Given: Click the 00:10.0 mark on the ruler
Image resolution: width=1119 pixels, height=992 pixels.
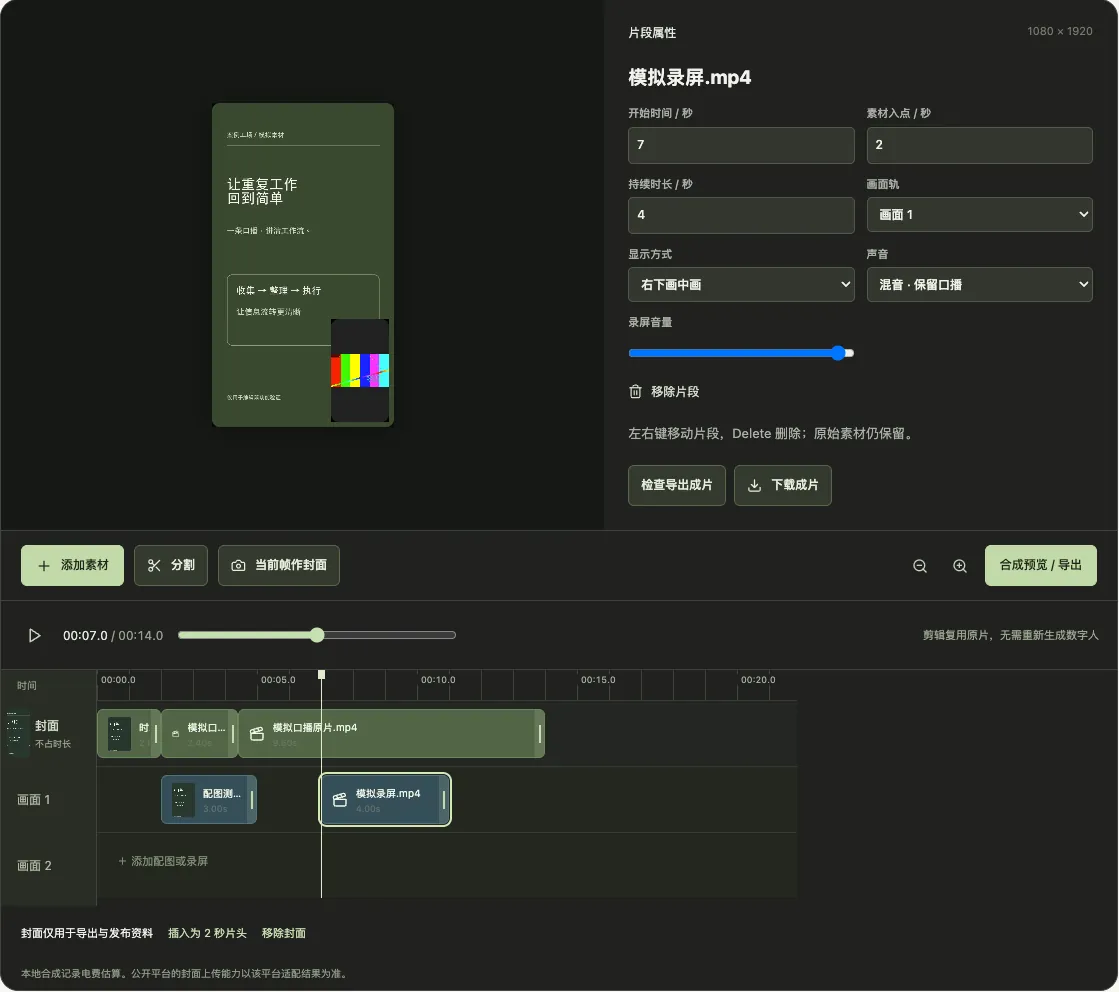Looking at the screenshot, I should coord(437,680).
